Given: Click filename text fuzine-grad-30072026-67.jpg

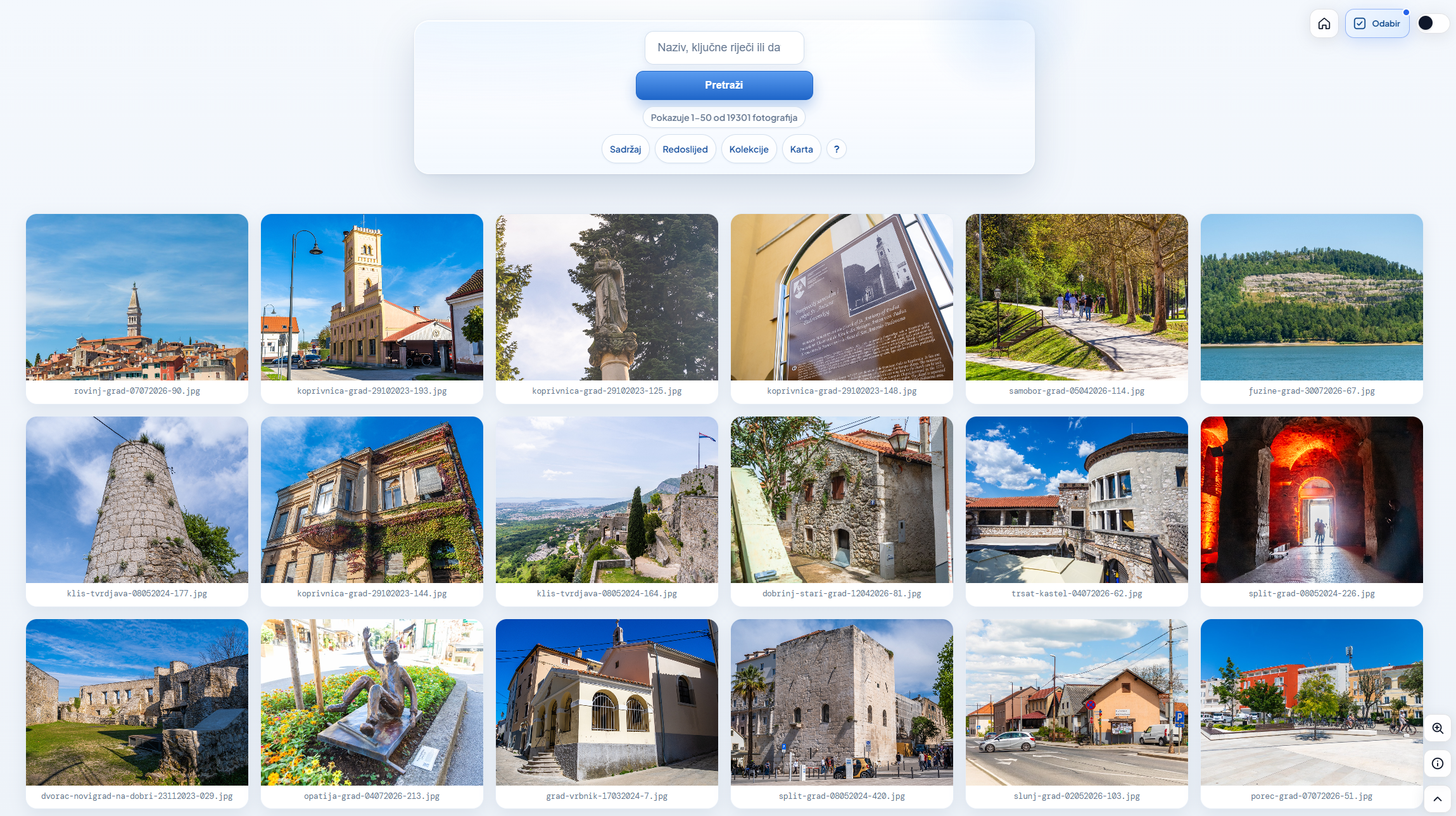Looking at the screenshot, I should point(1312,391).
